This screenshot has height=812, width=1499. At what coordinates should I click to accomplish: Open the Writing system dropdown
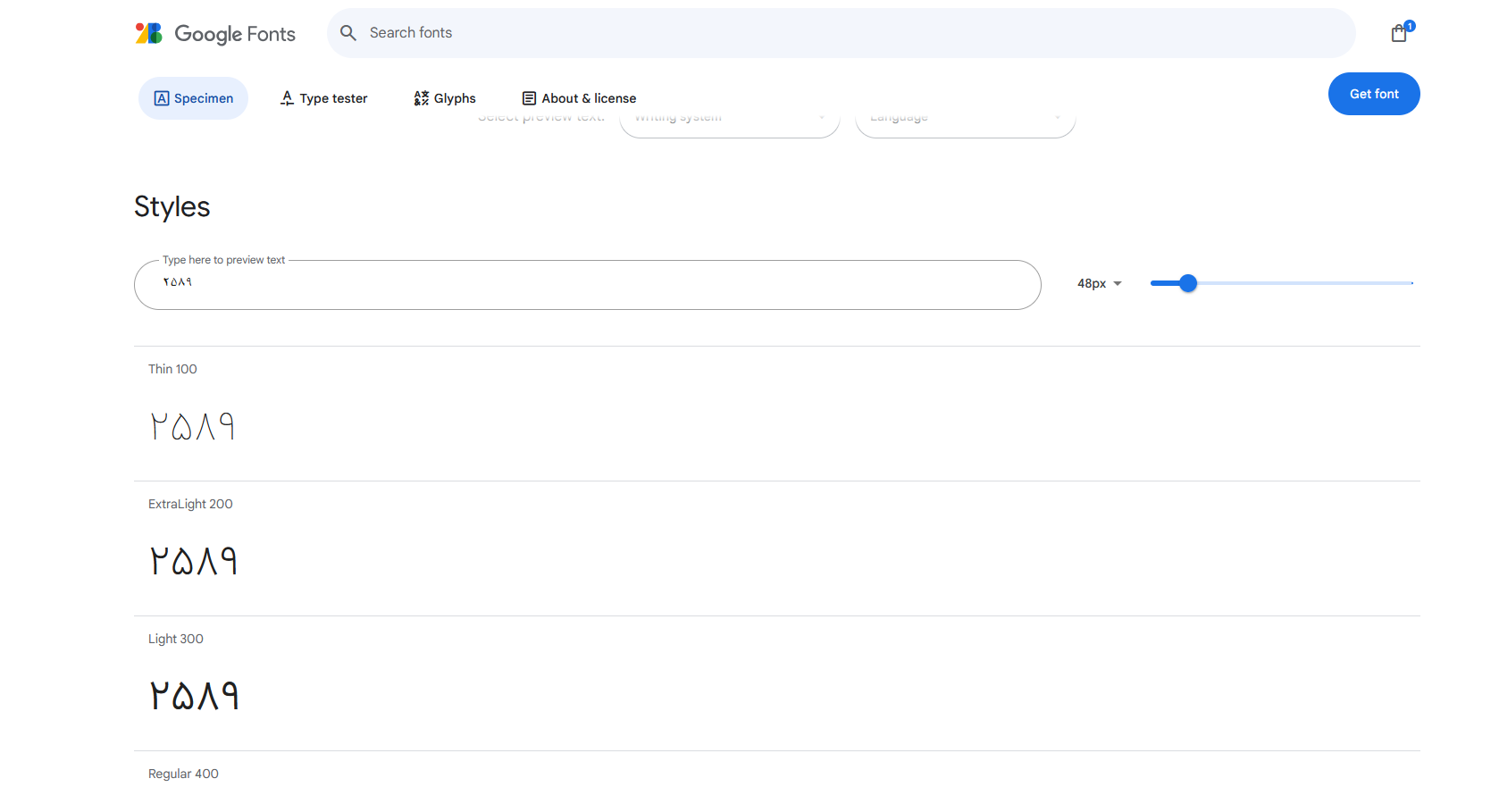[730, 126]
